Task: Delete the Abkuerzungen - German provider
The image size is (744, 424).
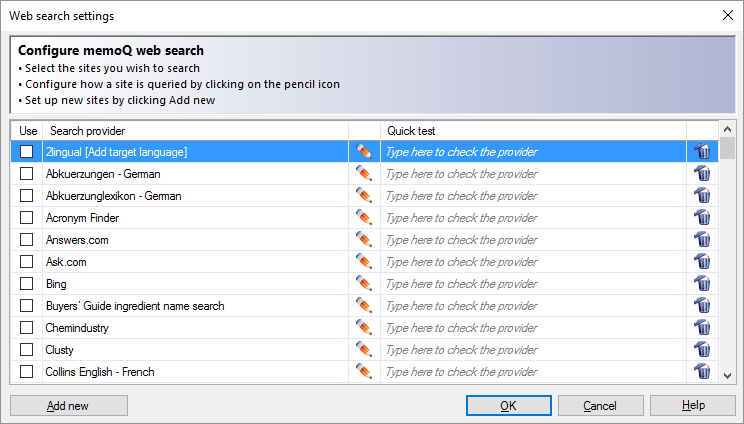Action: click(703, 174)
